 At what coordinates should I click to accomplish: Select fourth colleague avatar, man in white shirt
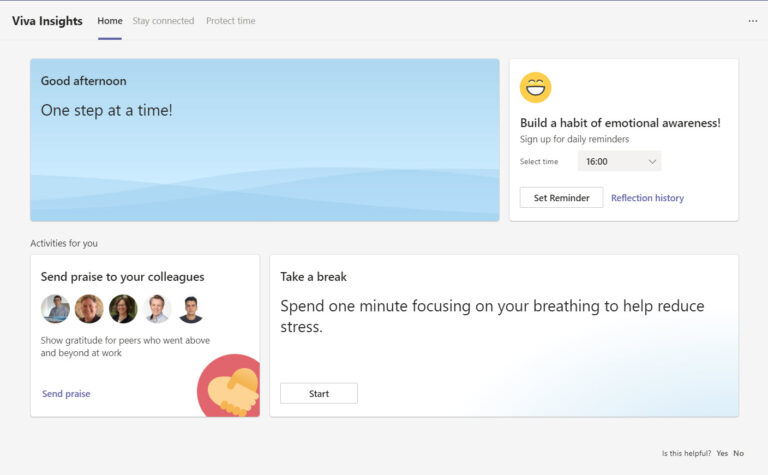tap(157, 309)
